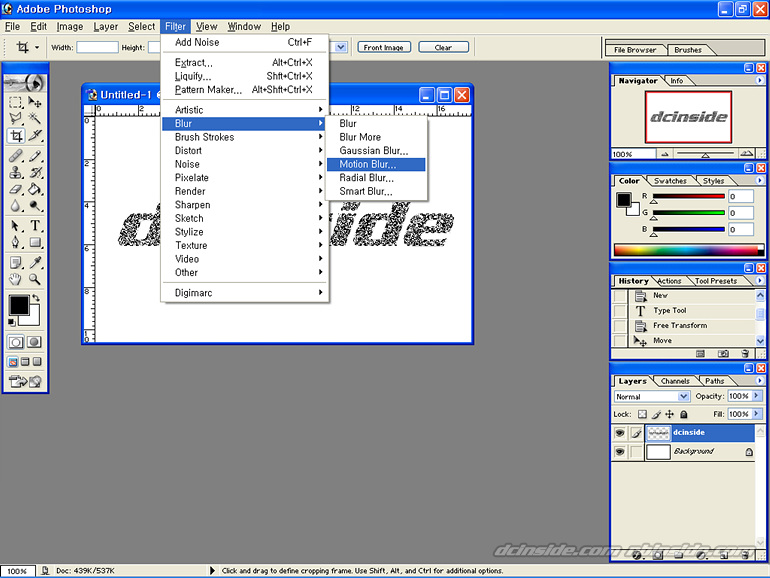770x578 pixels.
Task: Open the Crop tool preset picker arrow
Action: tap(37, 47)
